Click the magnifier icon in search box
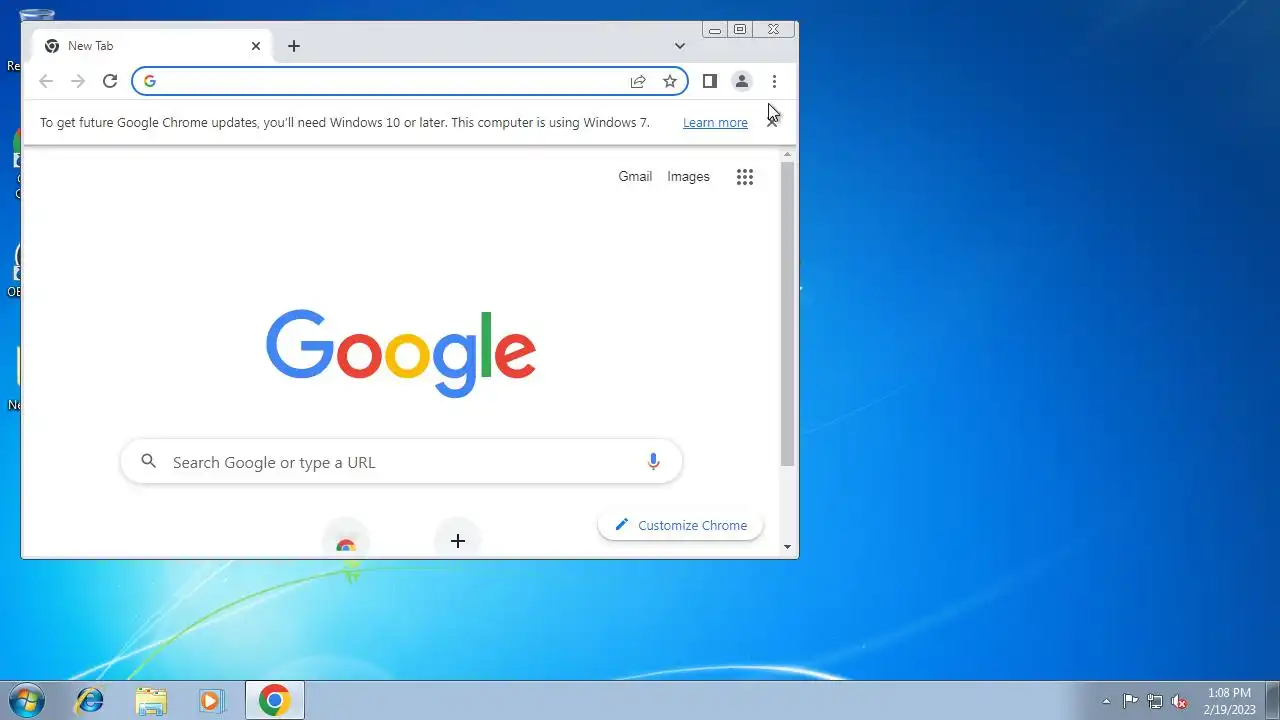Viewport: 1280px width, 720px height. click(149, 461)
